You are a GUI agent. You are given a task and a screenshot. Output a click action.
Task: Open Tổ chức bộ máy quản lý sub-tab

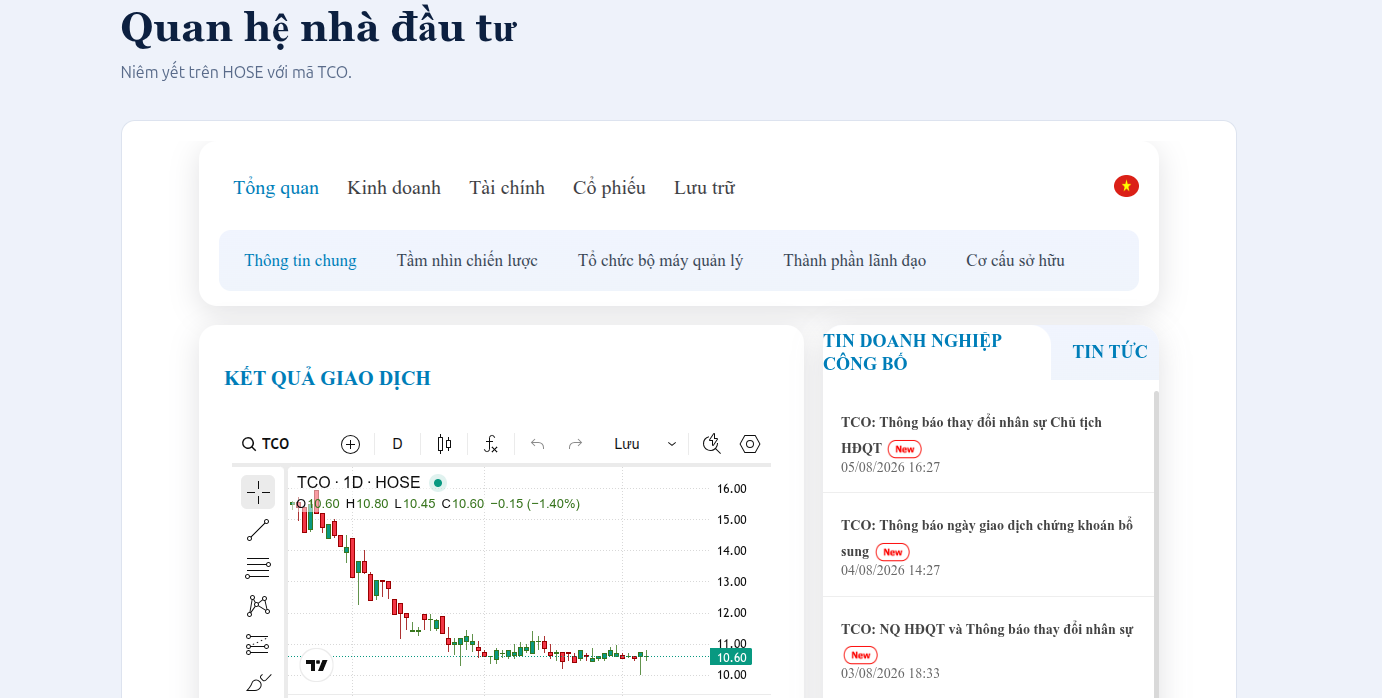click(660, 261)
